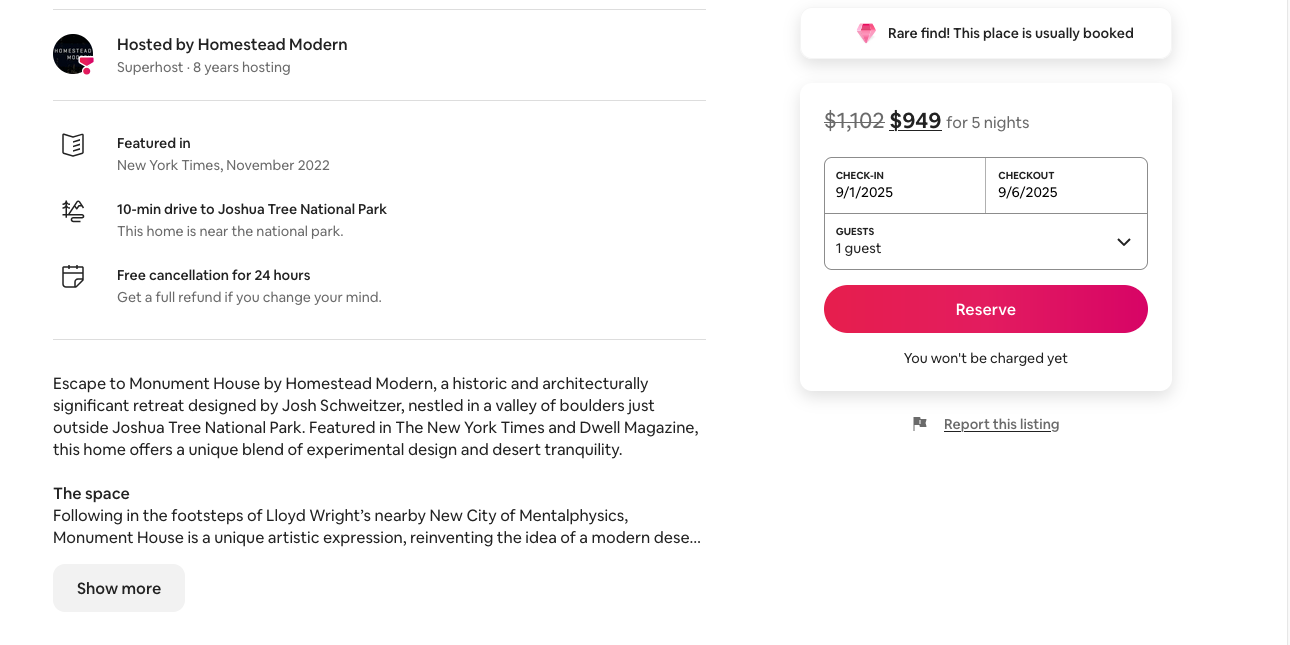This screenshot has width=1290, height=645.
Task: Click the Featured in book icon
Action: tap(73, 145)
